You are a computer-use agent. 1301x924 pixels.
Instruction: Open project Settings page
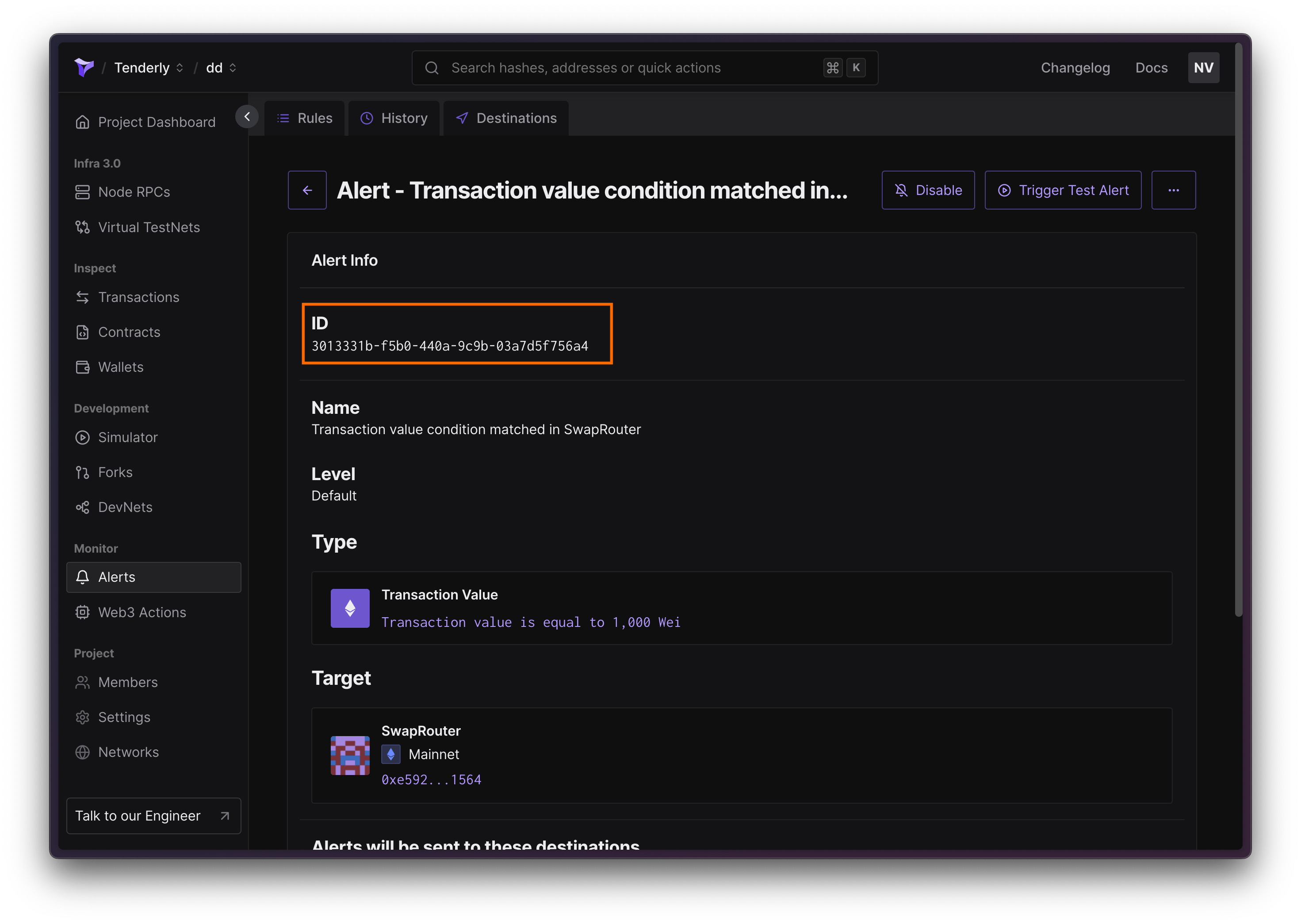tap(124, 717)
